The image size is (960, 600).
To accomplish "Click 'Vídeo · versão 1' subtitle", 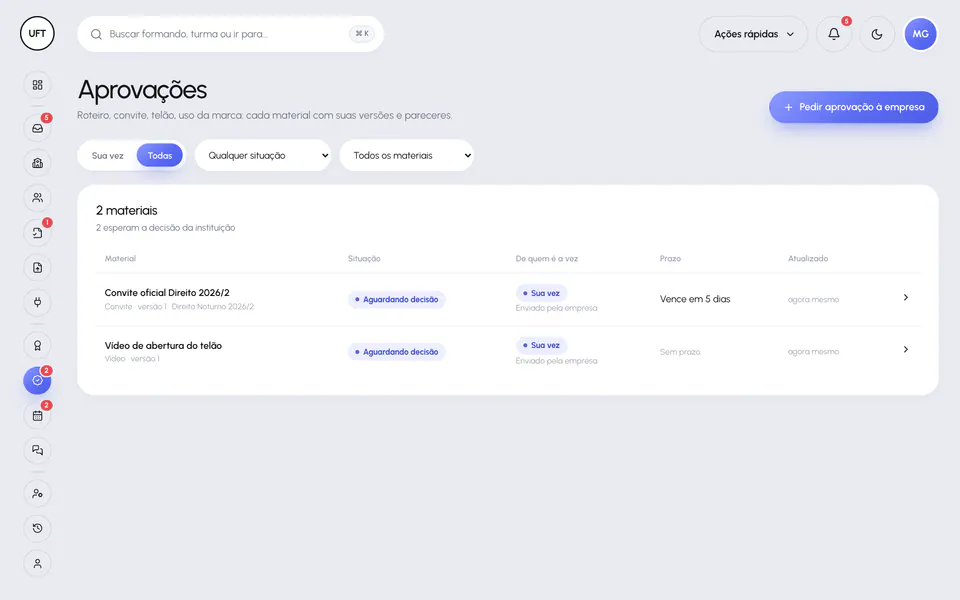I will click(132, 359).
